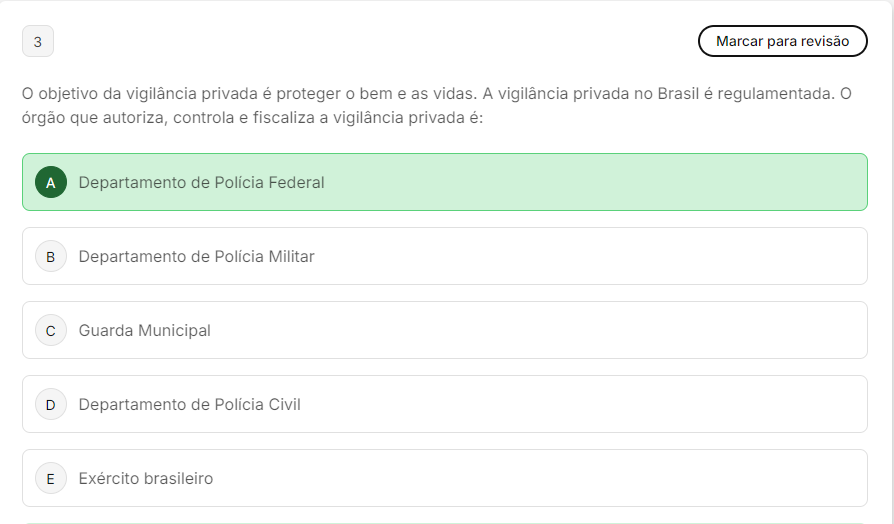Viewport: 894px width, 524px height.
Task: Choose the Departamento de Polícia Militar text
Action: point(196,256)
